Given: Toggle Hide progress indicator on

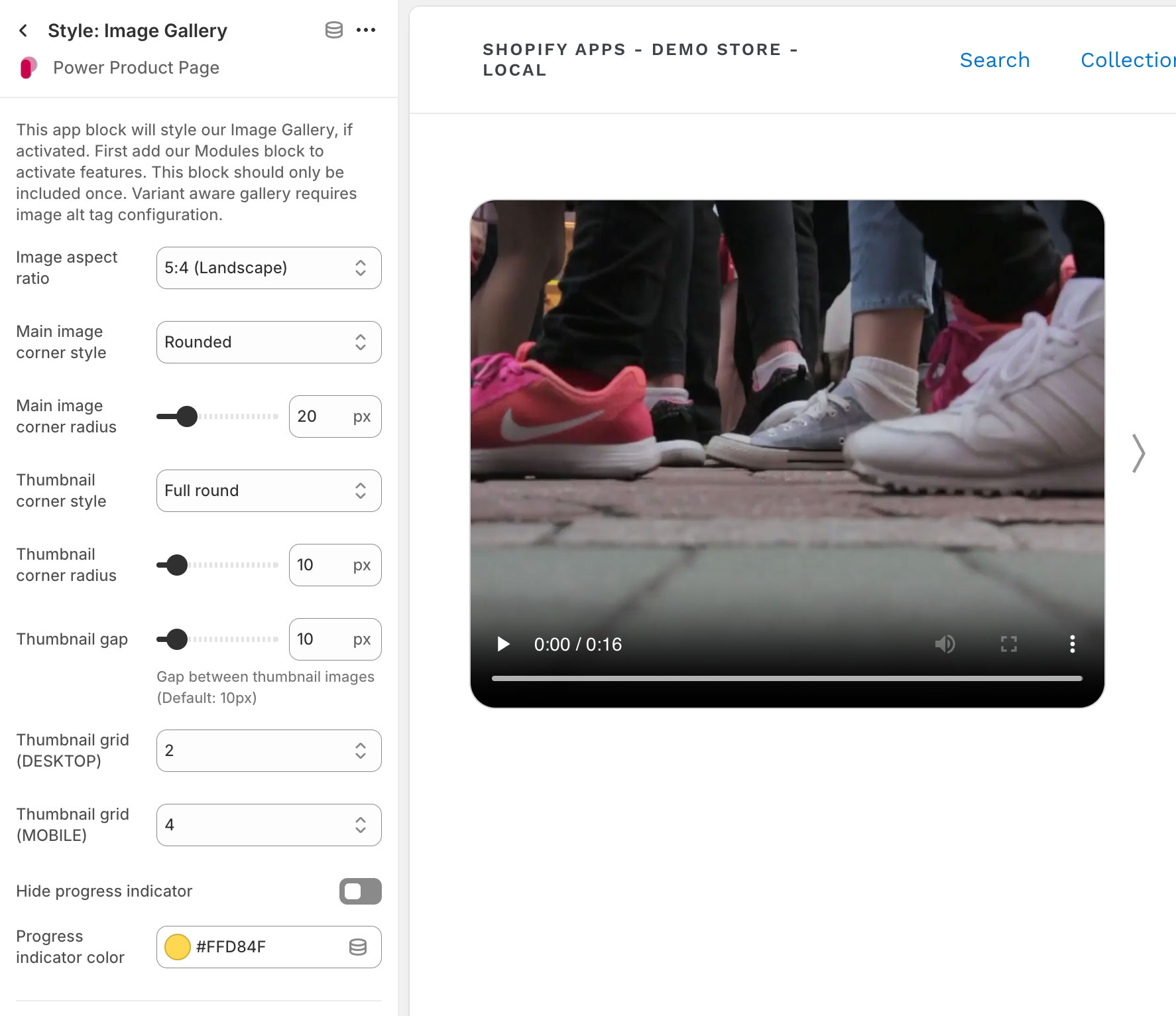Looking at the screenshot, I should 360,891.
